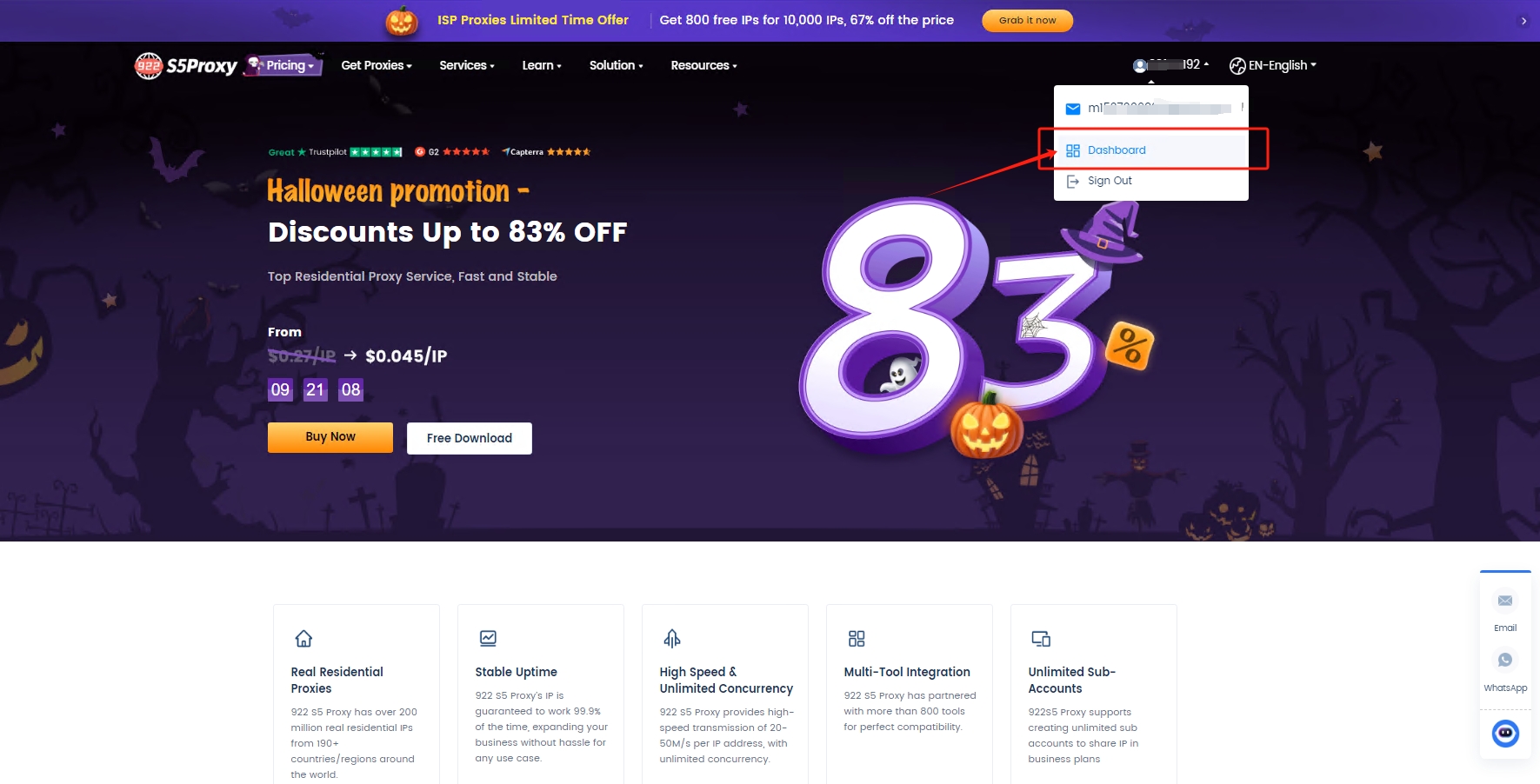Click the user account avatar icon

click(1140, 65)
